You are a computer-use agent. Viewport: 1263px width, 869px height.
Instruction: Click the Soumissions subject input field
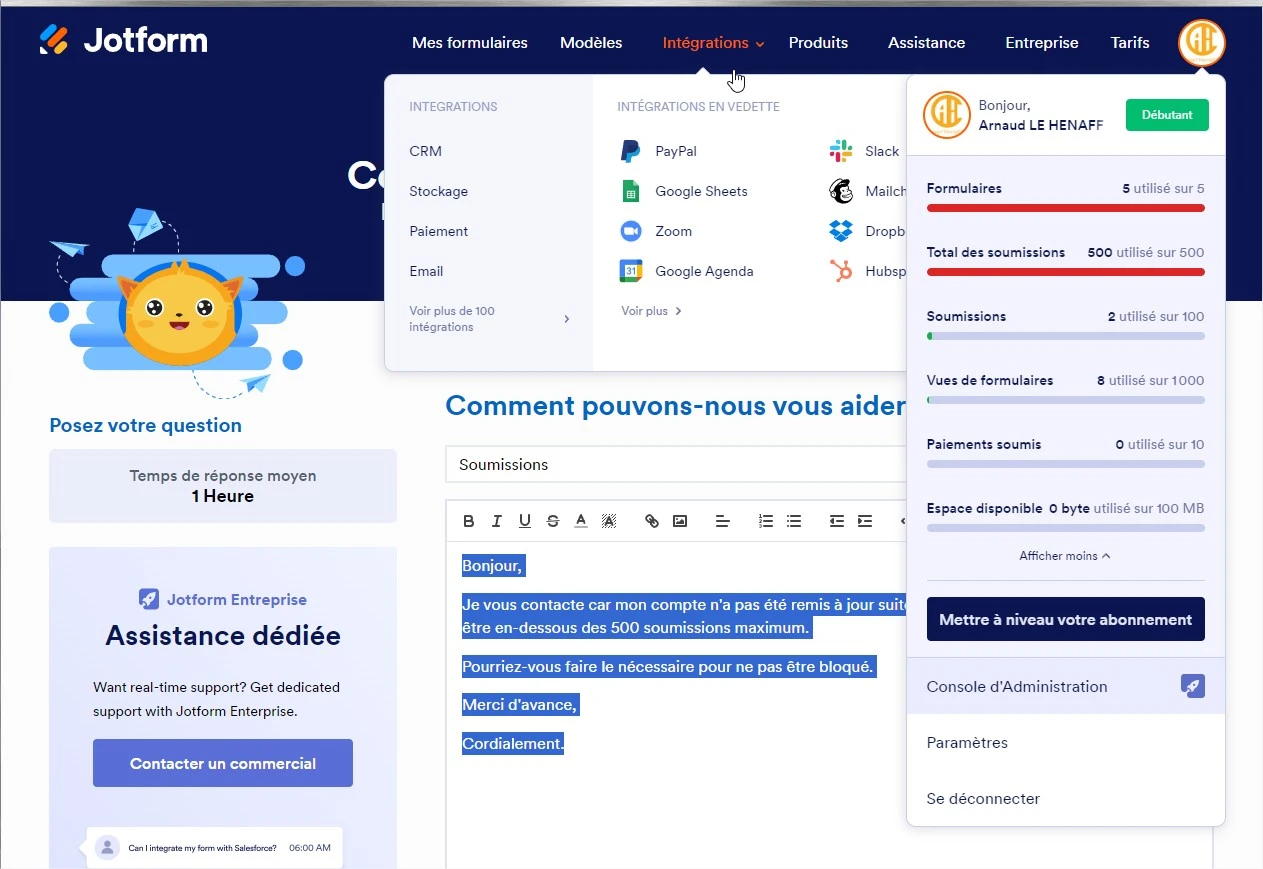click(674, 464)
